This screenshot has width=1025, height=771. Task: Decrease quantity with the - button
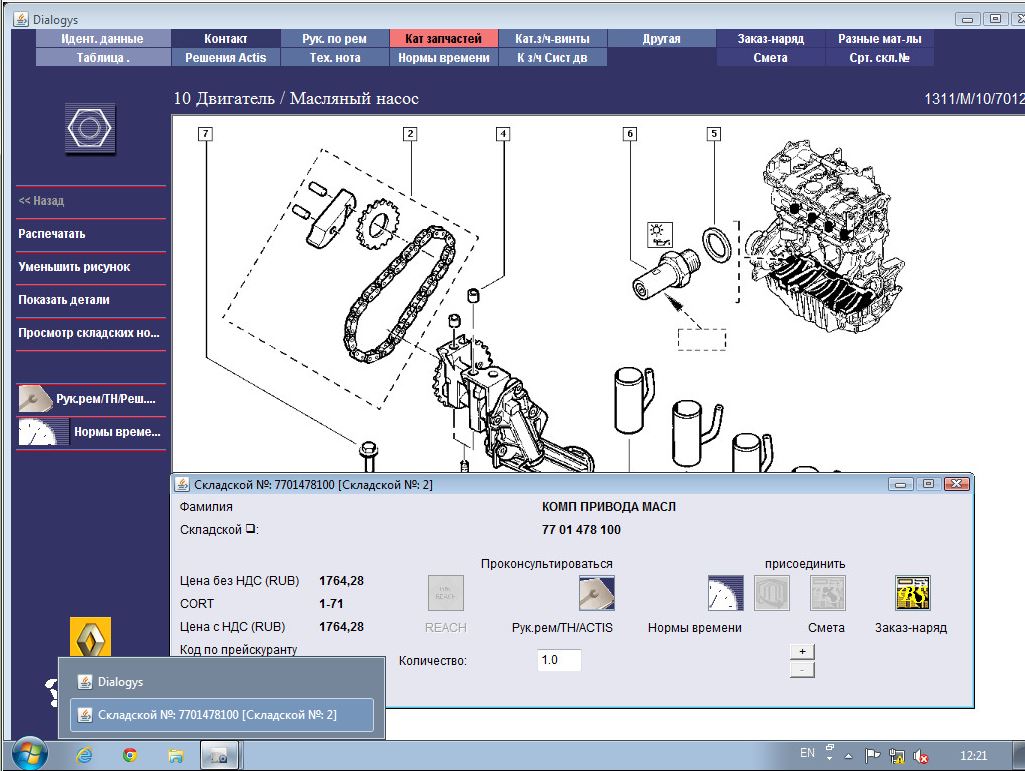coord(802,669)
